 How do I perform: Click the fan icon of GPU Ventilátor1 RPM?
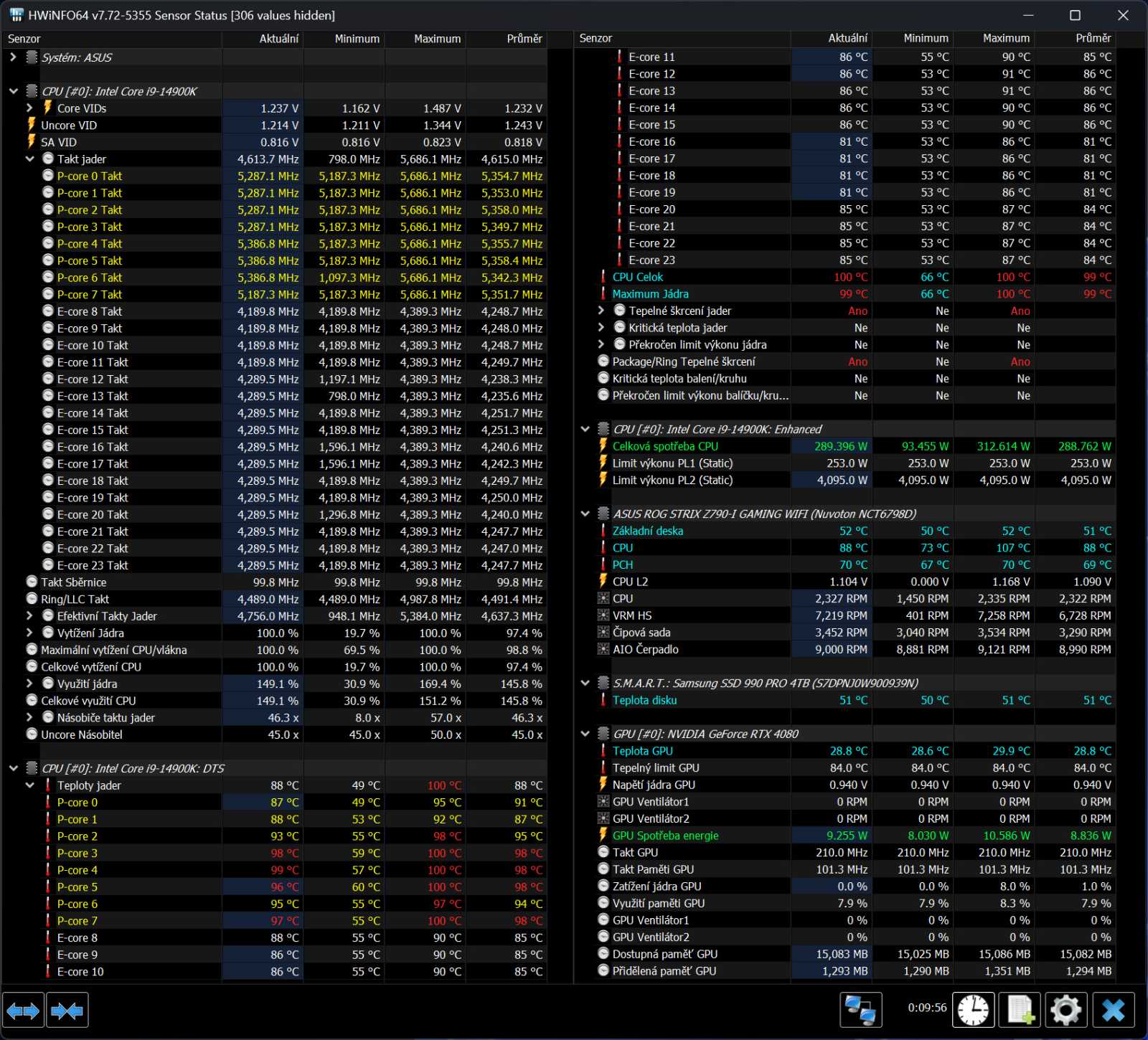pyautogui.click(x=603, y=802)
